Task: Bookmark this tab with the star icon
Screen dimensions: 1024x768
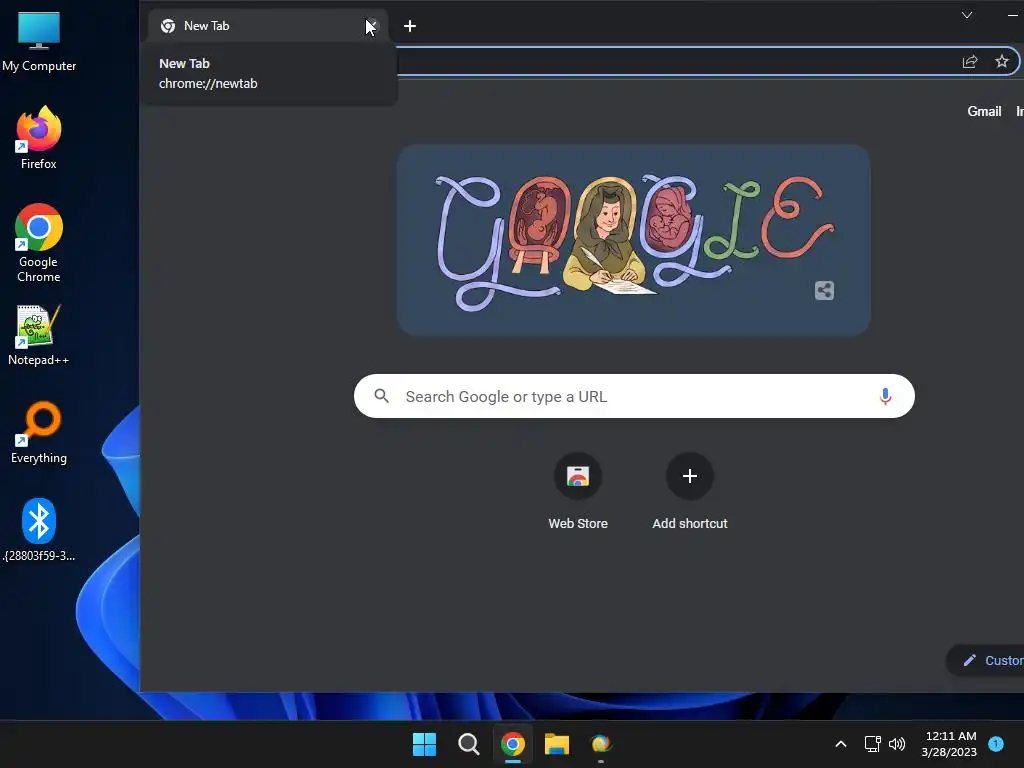Action: (1002, 61)
